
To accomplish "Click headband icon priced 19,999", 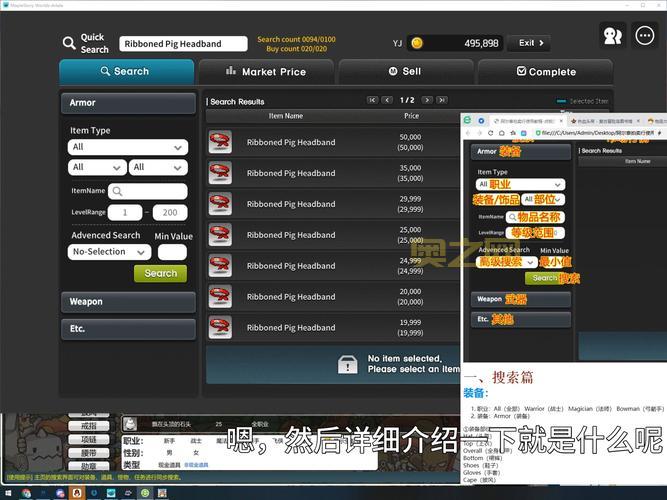I will [x=220, y=328].
